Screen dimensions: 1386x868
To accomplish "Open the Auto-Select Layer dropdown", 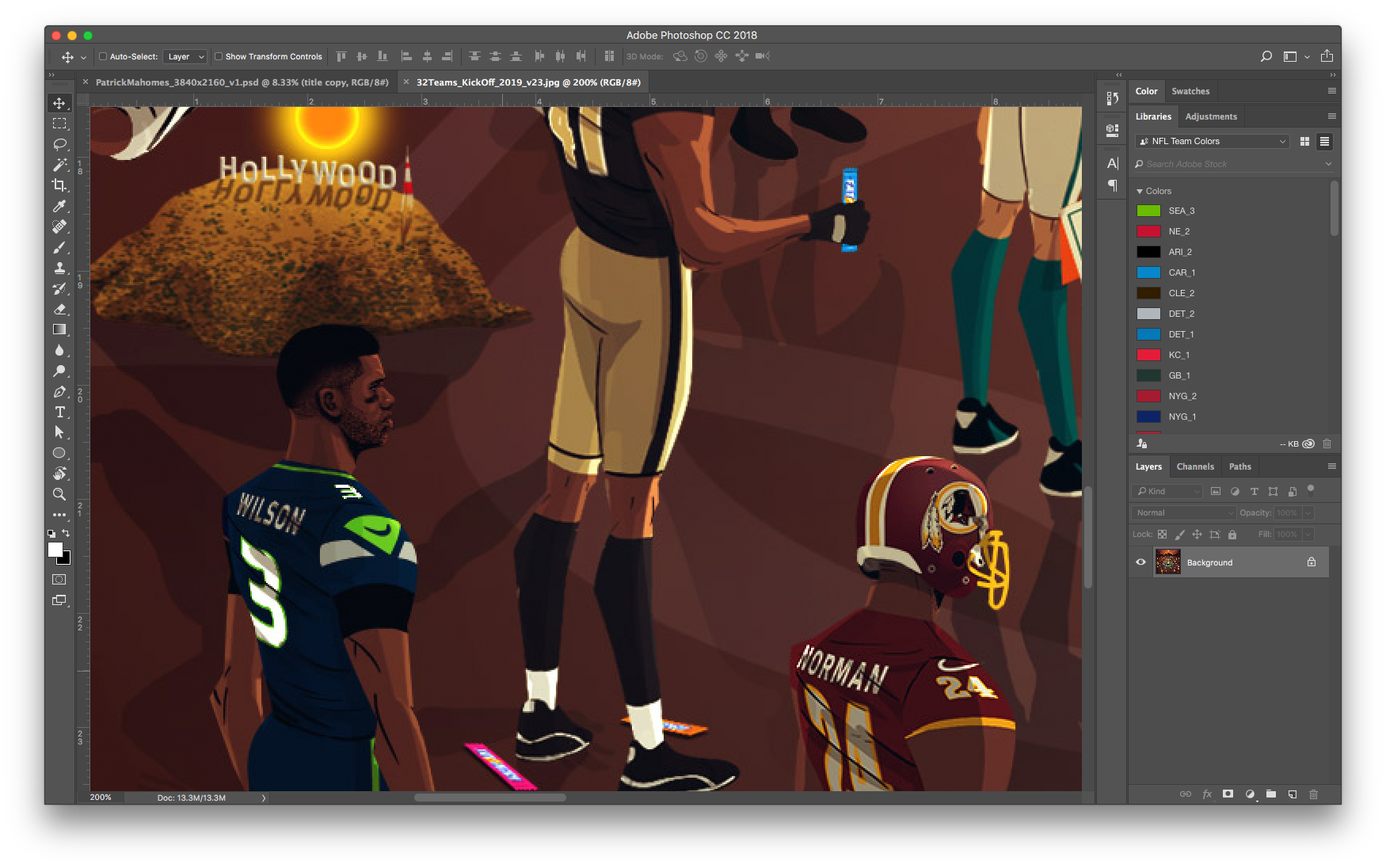I will pyautogui.click(x=185, y=56).
